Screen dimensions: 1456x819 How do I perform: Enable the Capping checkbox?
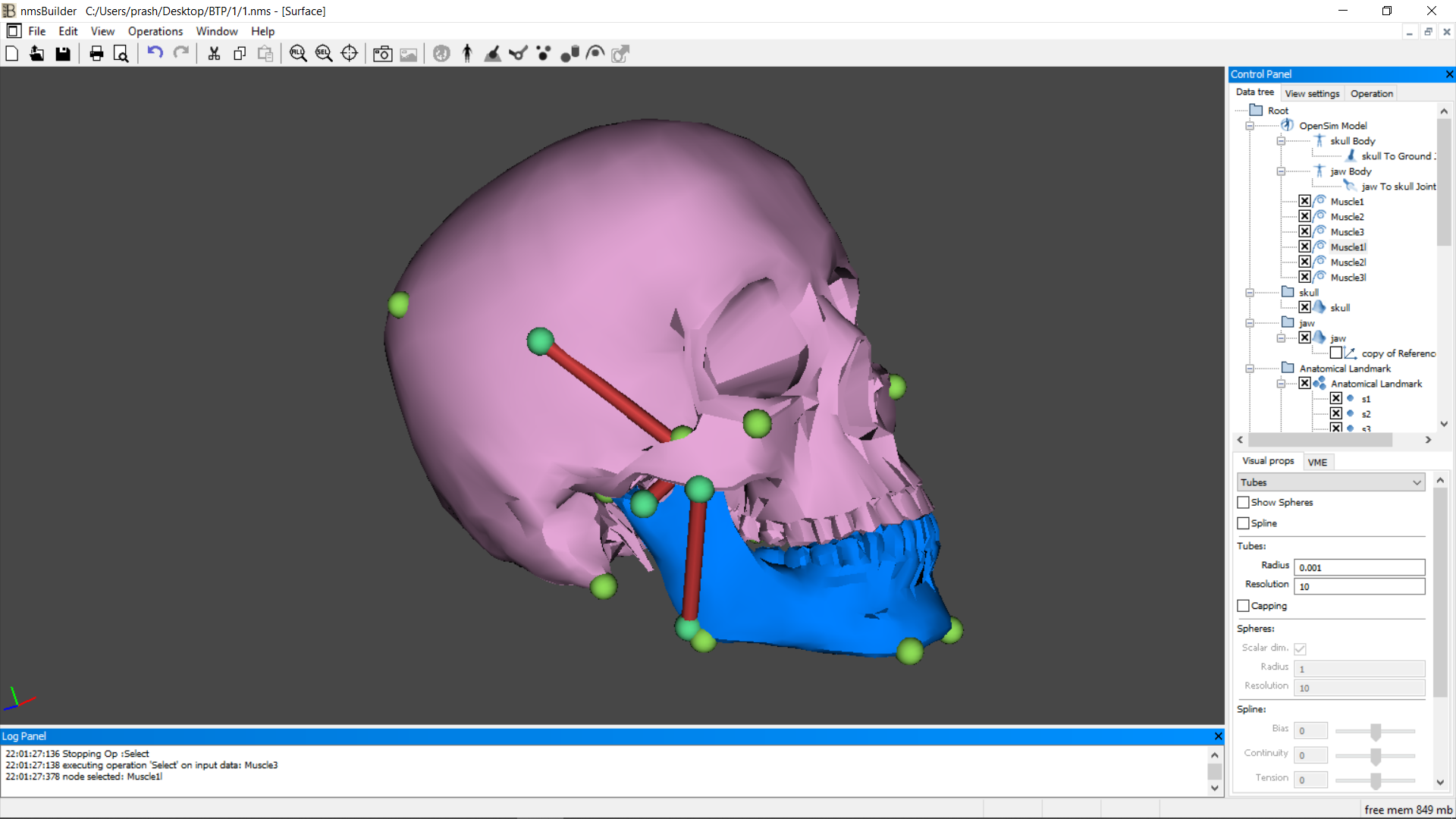pos(1243,606)
